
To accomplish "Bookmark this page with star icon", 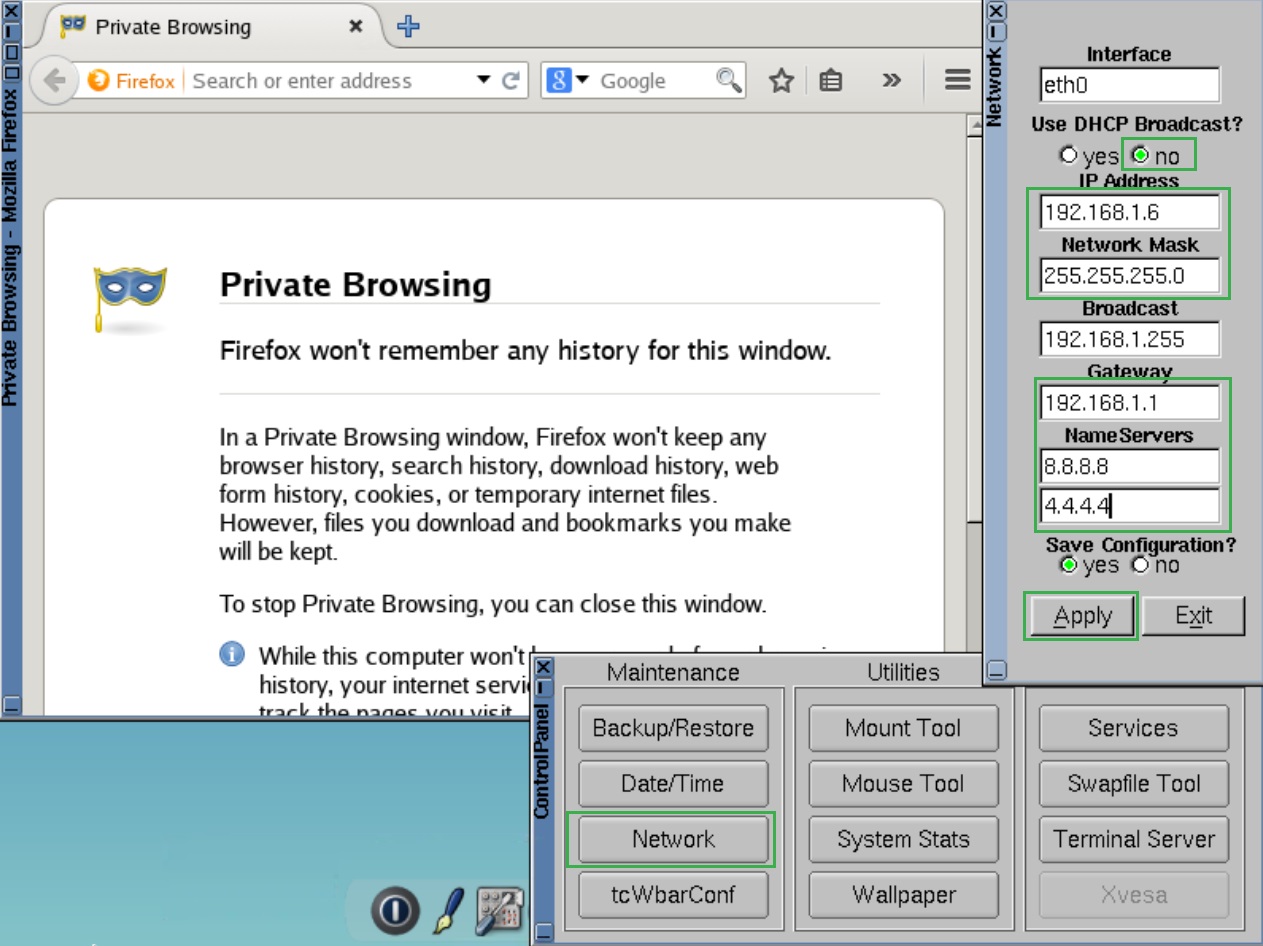I will click(x=781, y=81).
